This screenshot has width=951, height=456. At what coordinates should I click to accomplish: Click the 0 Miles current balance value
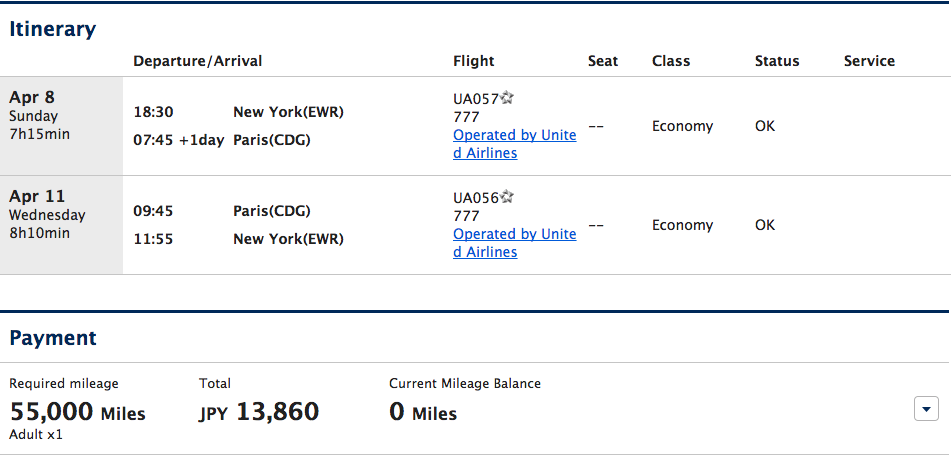coord(423,412)
